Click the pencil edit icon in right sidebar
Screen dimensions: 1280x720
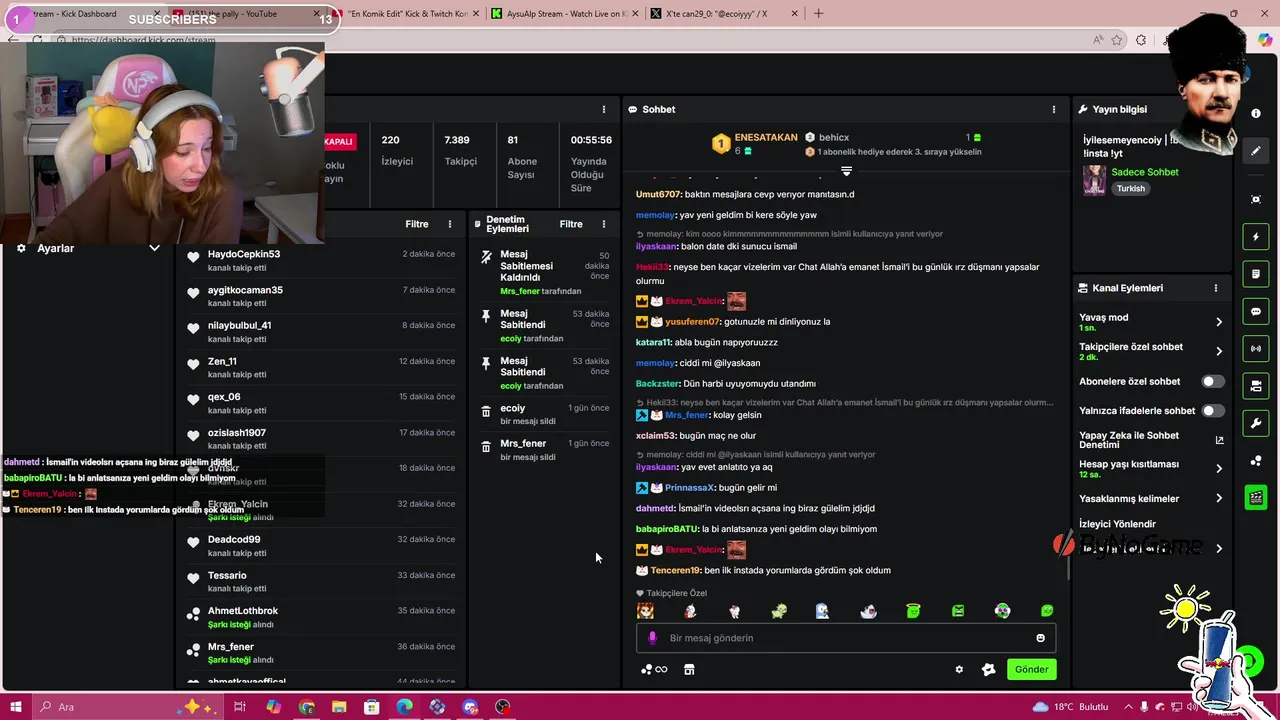(x=1256, y=151)
